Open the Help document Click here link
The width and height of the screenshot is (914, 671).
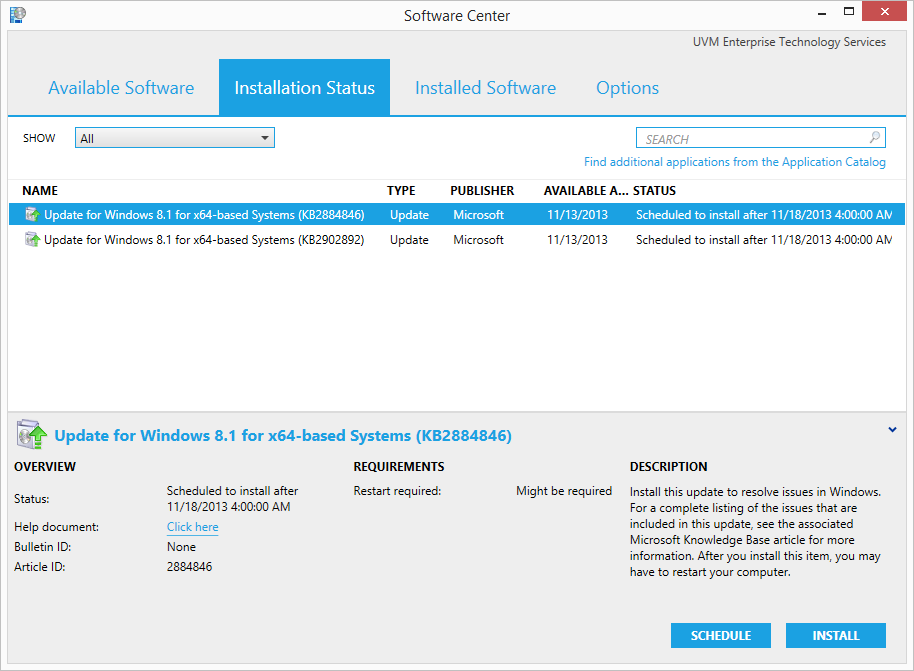[192, 527]
